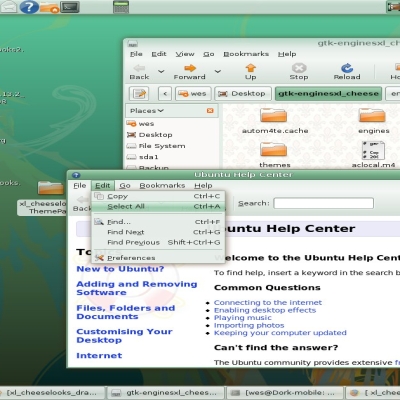Open Back history dropdown arrow
Screen dimensions: 400x400
pyautogui.click(x=161, y=71)
